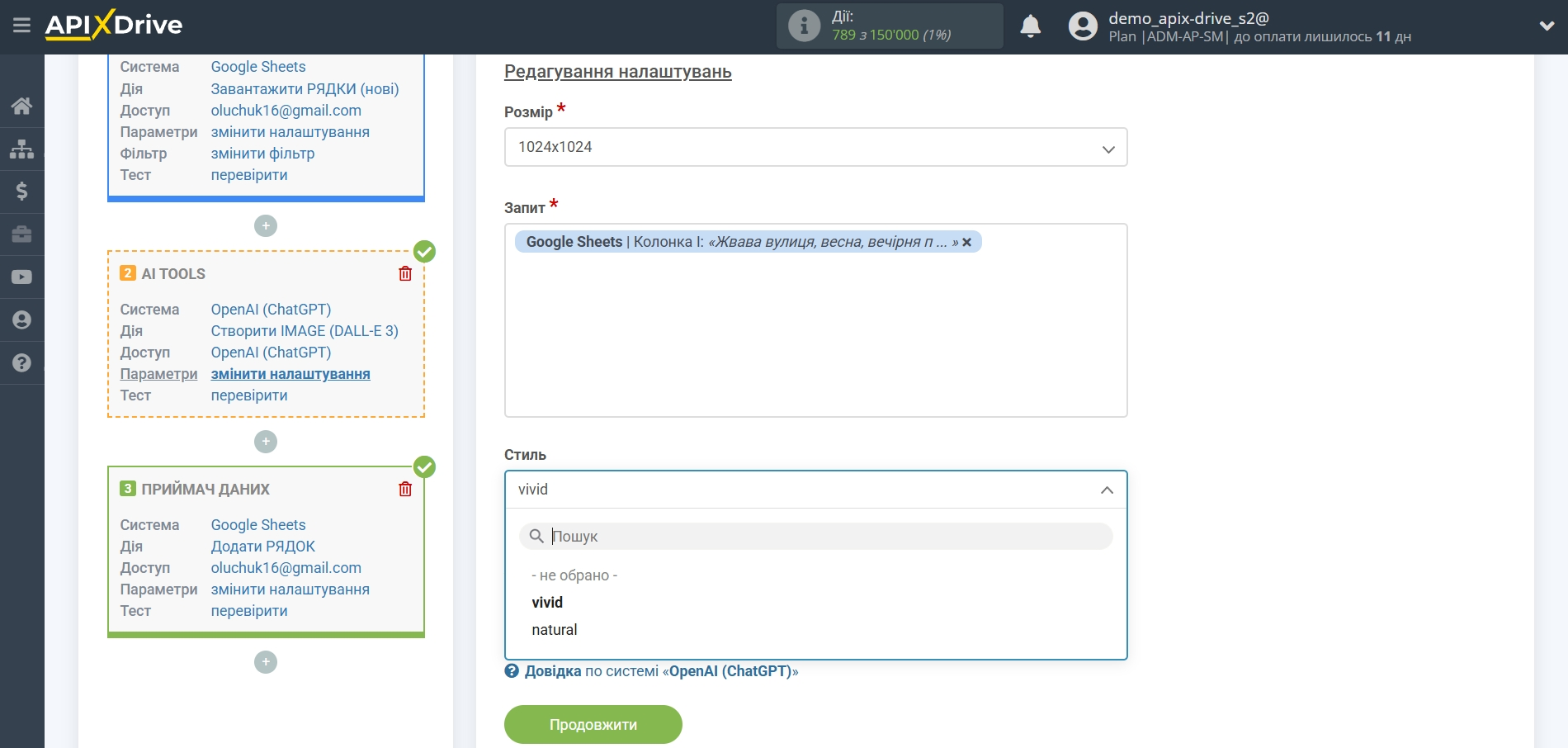Click the demo_apix-drive_s2@ account name
The width and height of the screenshot is (1568, 748).
point(1188,18)
